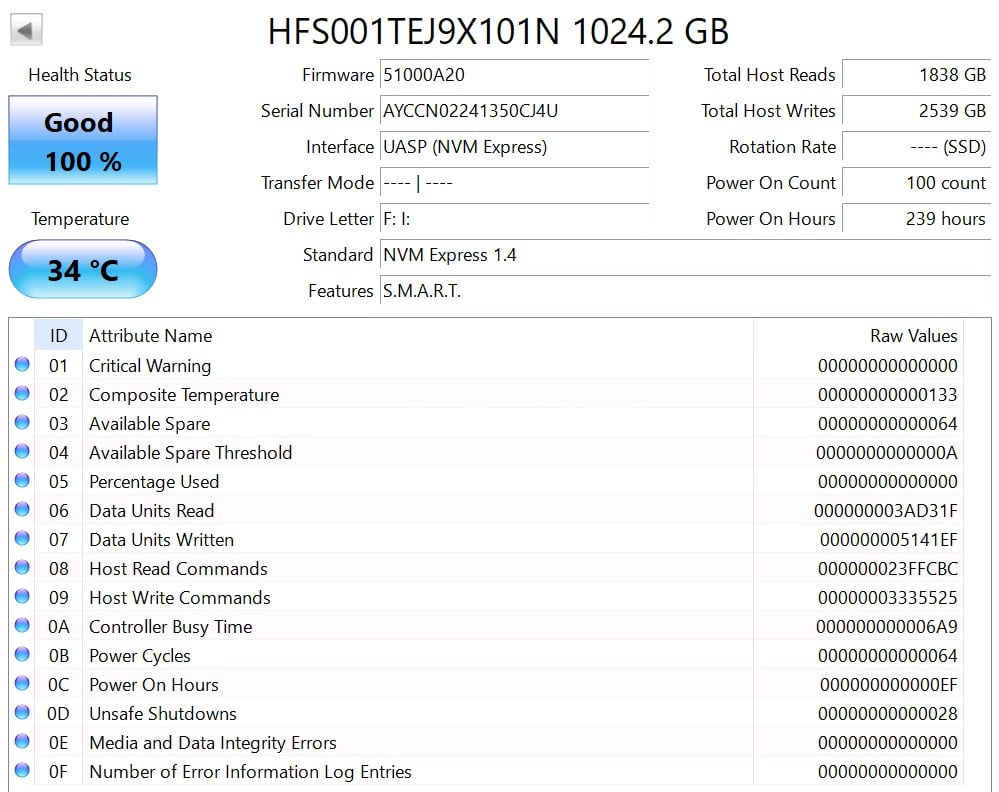Click the Power On Hours value box
Viewport: 999px width, 792px height.
click(916, 219)
